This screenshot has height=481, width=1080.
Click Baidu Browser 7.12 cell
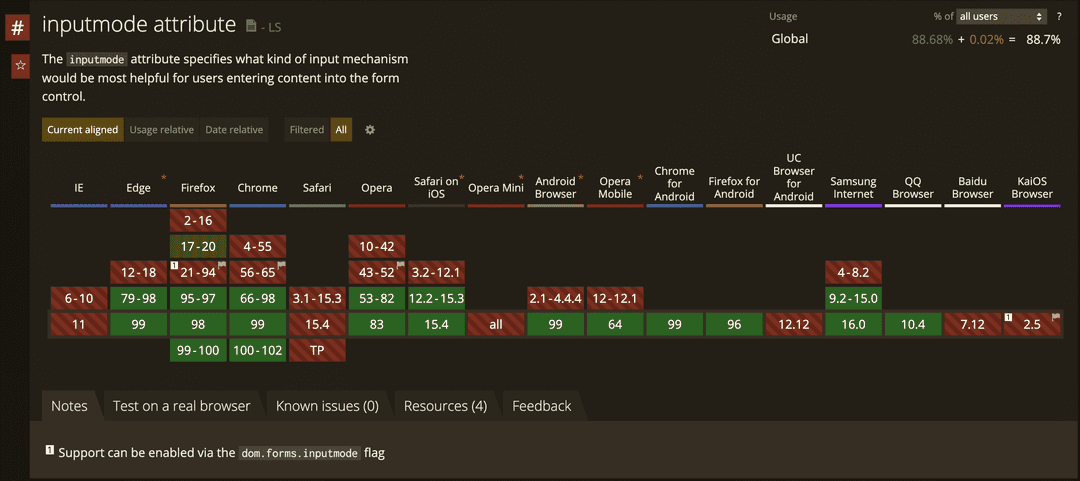972,324
